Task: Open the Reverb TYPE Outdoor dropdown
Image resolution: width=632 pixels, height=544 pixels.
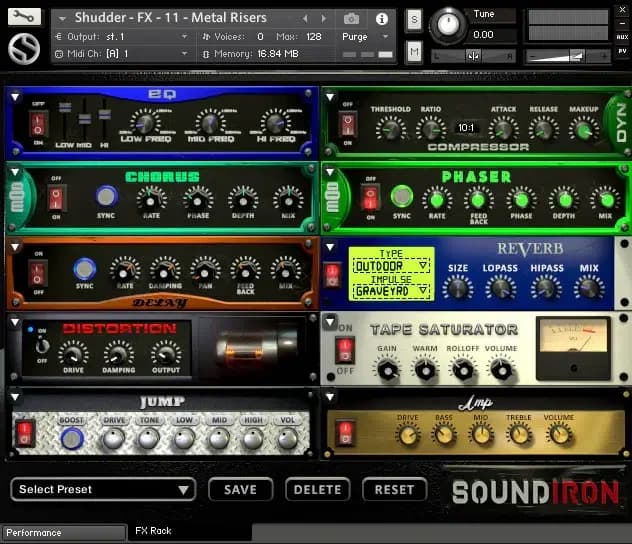Action: coord(391,265)
